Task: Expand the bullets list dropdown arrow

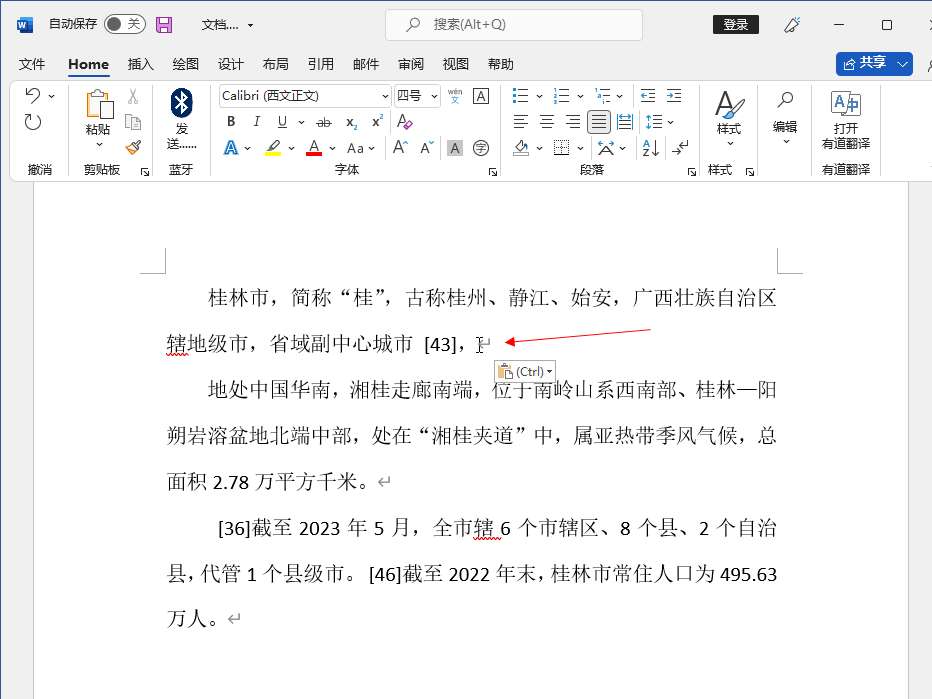Action: 539,96
